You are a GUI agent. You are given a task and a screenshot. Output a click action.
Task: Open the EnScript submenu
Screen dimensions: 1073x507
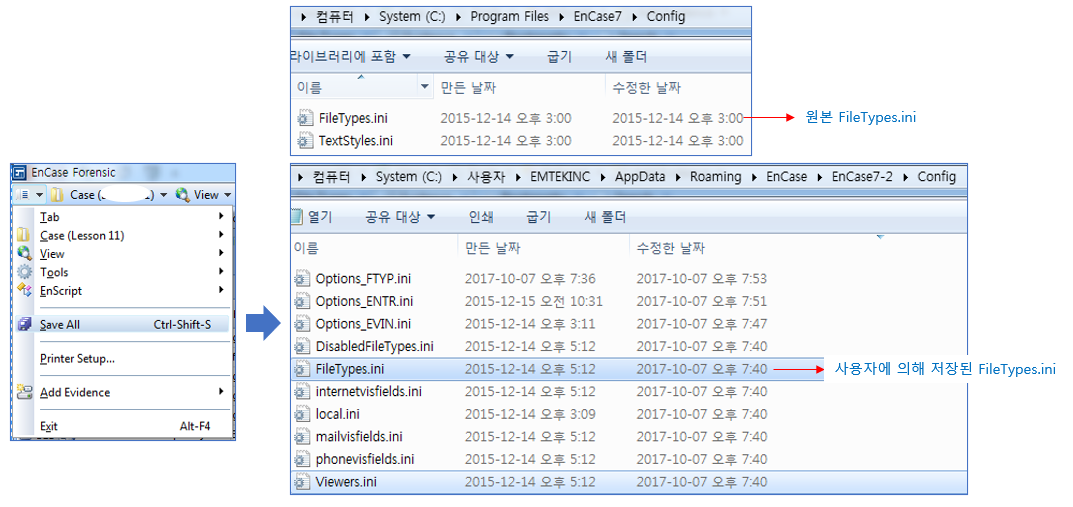pyautogui.click(x=123, y=291)
